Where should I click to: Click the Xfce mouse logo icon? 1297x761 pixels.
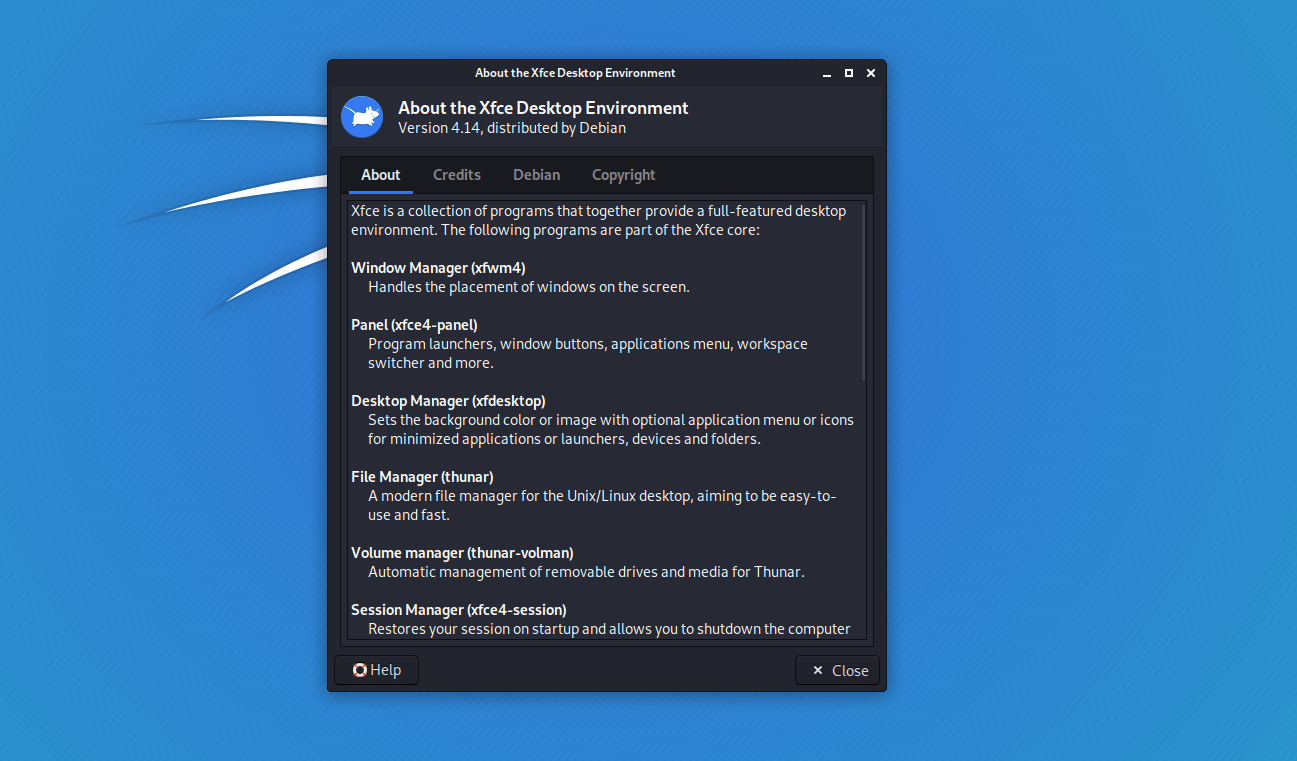tap(362, 117)
